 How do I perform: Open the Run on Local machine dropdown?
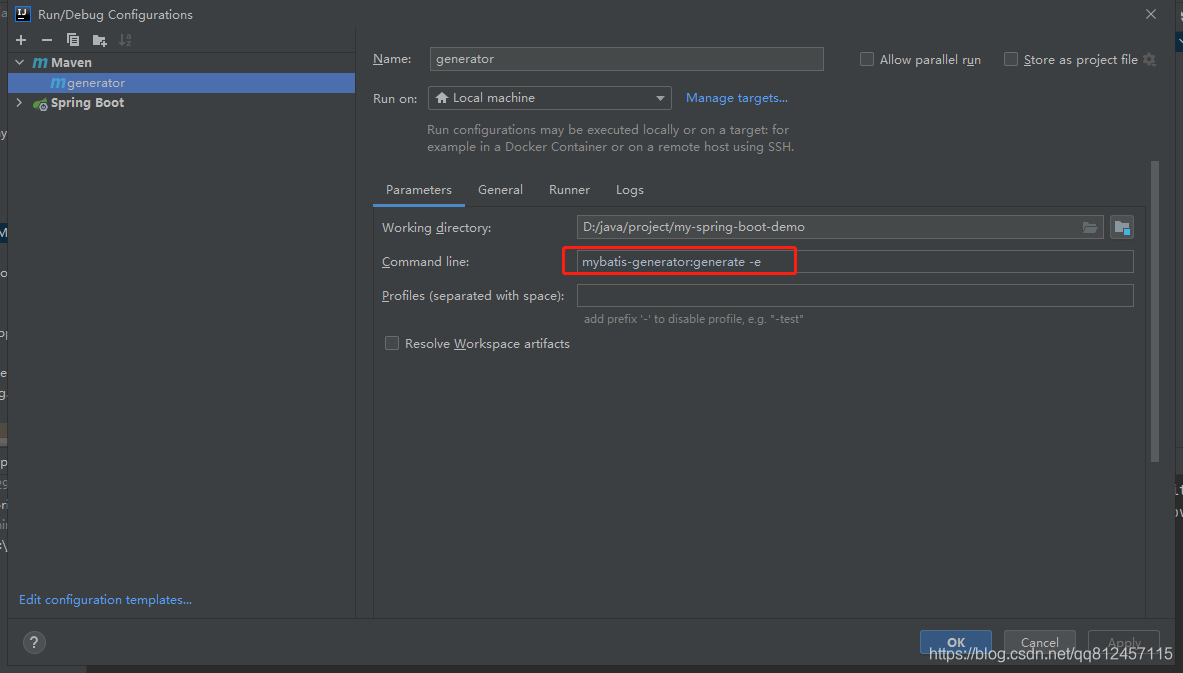(549, 98)
